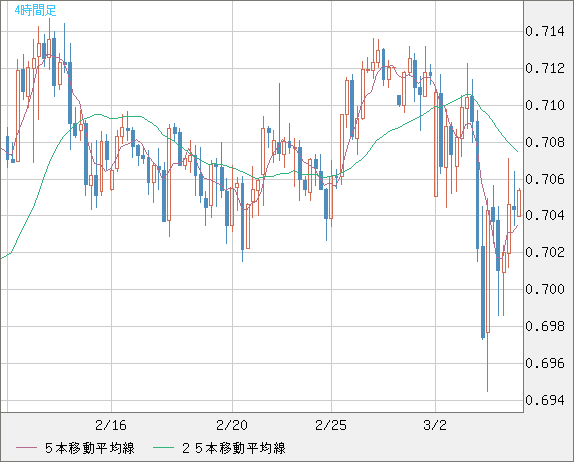Click the 4時間足 timeframe label
Viewport: 574px width, 462px height.
pos(36,10)
